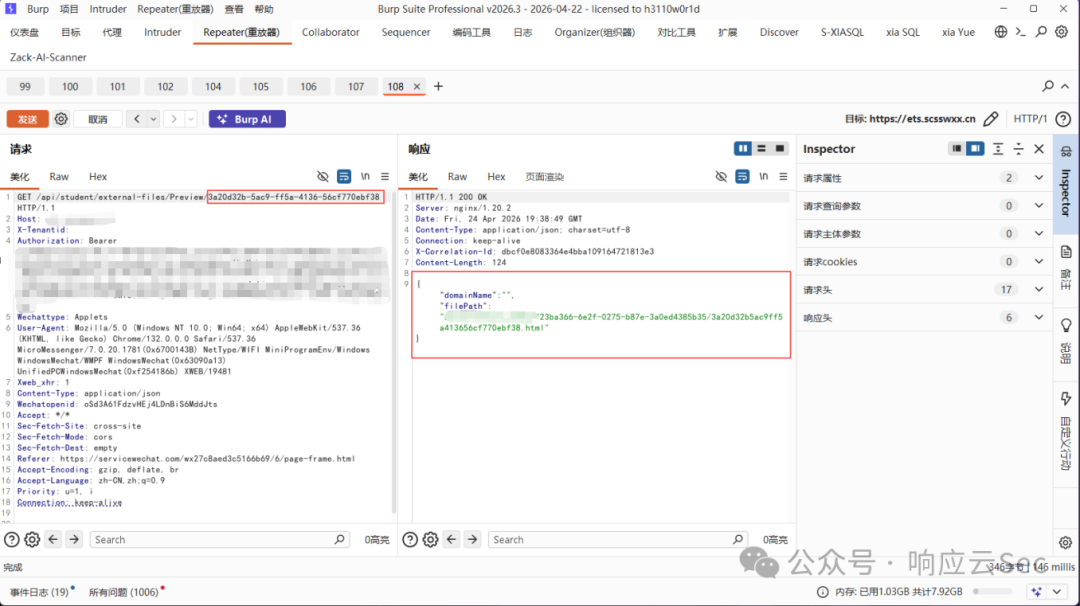
Task: Open request settings gear beside send button
Action: [x=61, y=119]
